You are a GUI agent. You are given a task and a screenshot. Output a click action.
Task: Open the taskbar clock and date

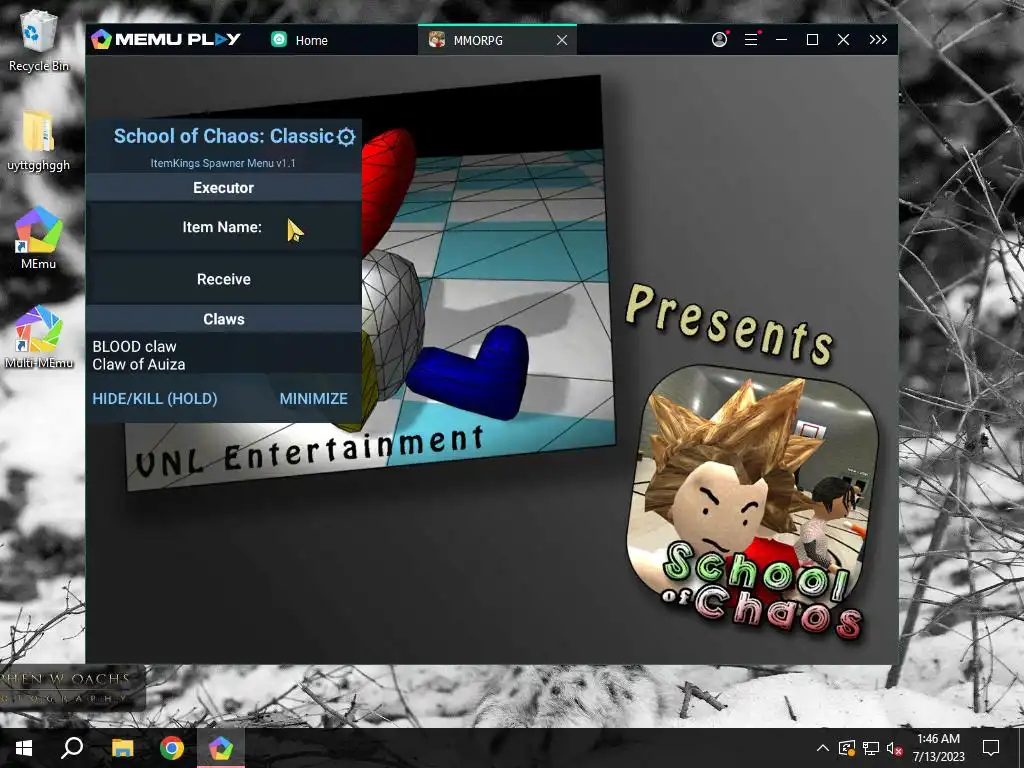[938, 748]
